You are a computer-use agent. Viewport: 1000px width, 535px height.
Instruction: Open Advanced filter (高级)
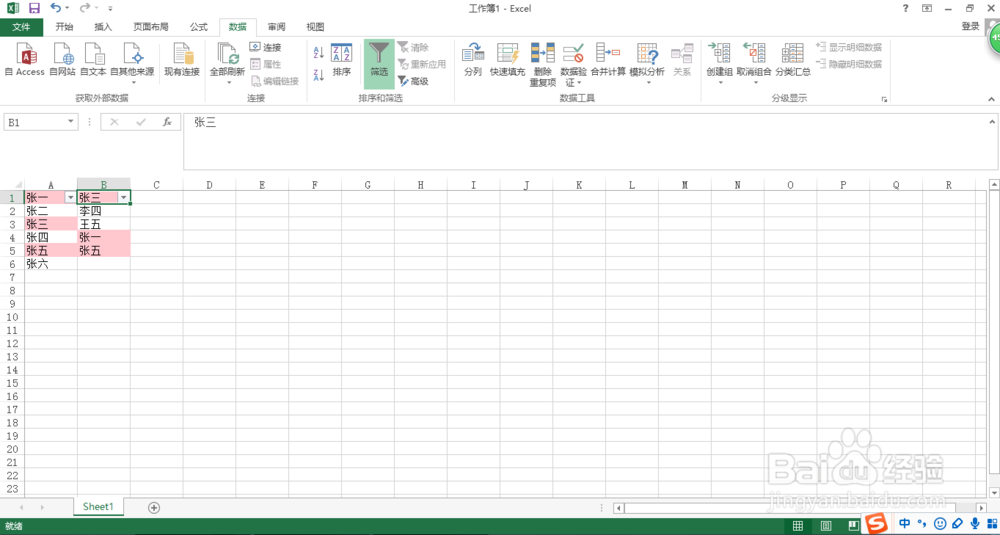413,81
